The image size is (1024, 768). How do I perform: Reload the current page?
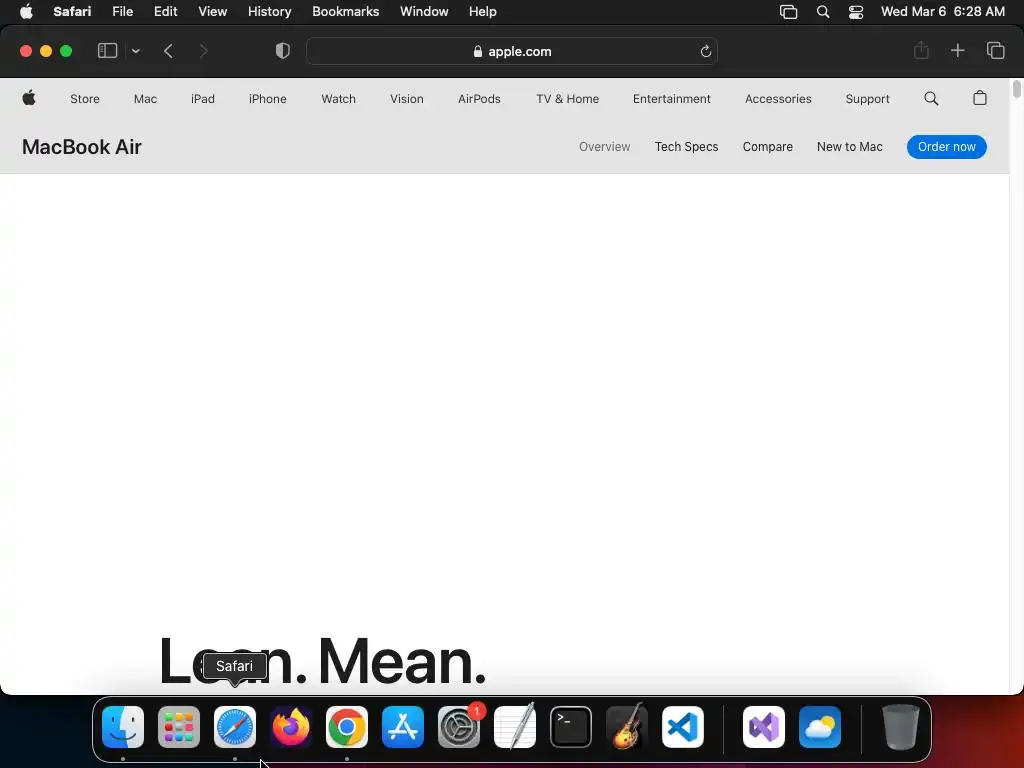click(705, 51)
